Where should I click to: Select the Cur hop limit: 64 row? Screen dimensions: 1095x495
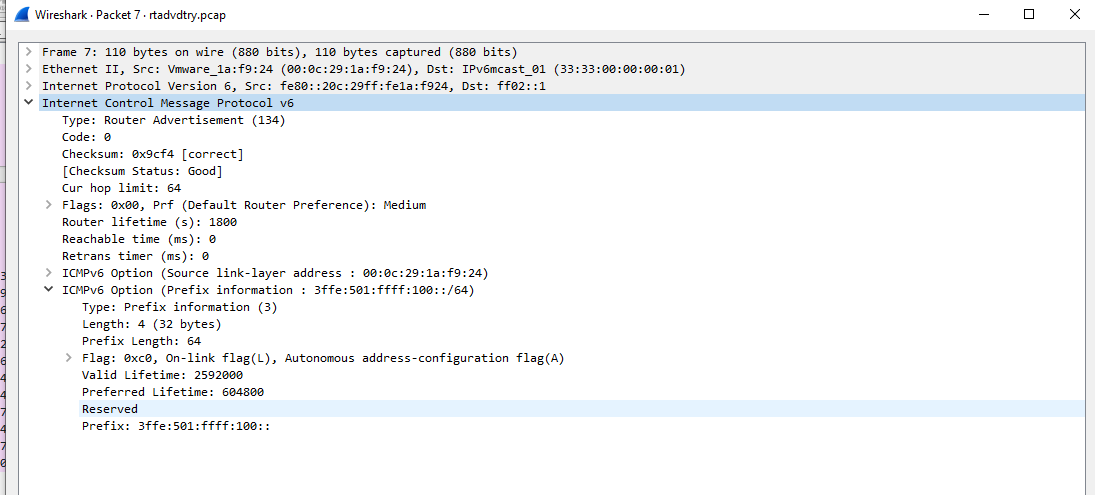(121, 188)
